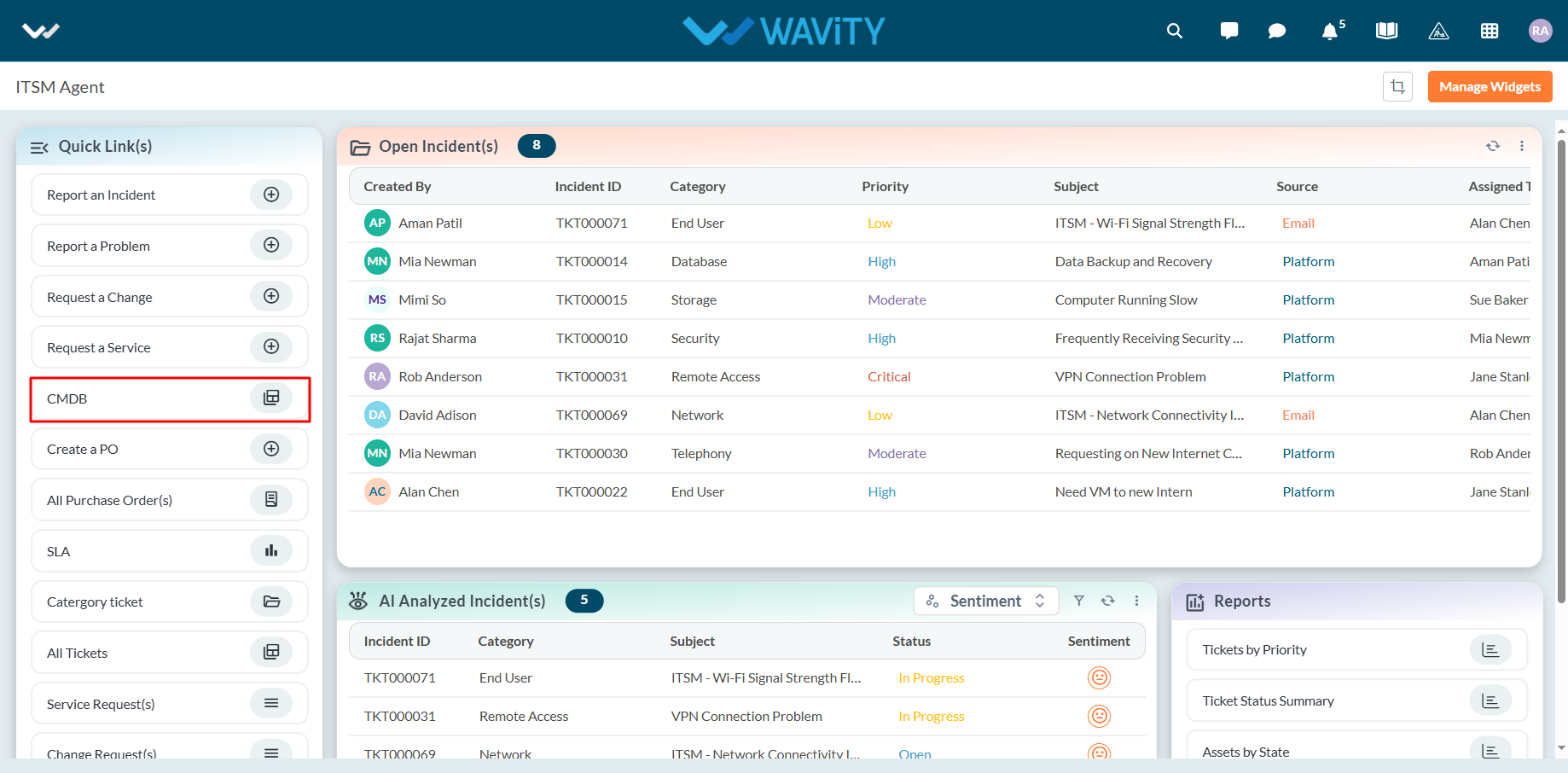This screenshot has height=773, width=1568.
Task: Click Need VM to new Intern subject
Action: [1124, 491]
